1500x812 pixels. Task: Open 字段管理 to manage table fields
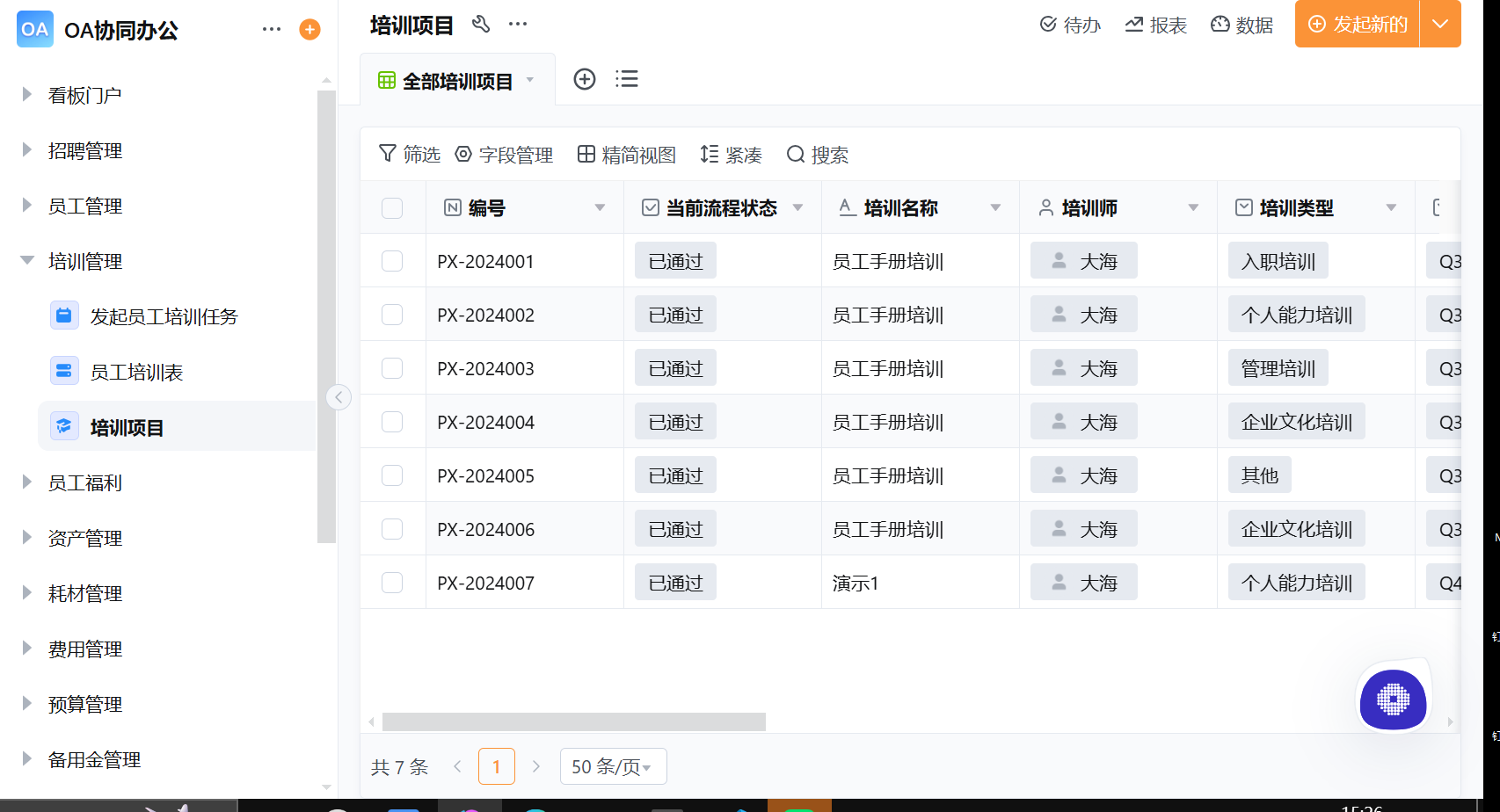[504, 155]
